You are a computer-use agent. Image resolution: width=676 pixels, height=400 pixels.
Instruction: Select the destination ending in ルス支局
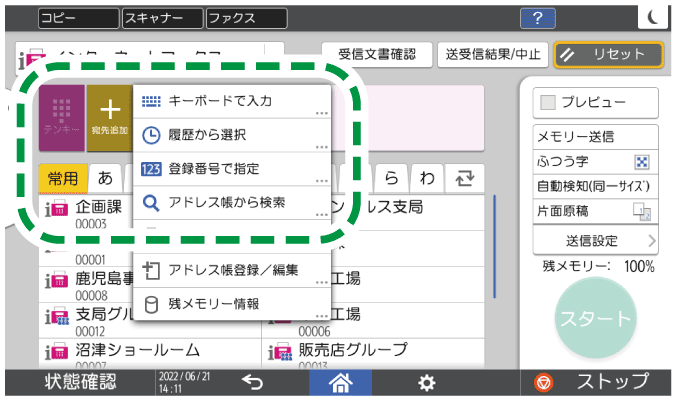407,213
